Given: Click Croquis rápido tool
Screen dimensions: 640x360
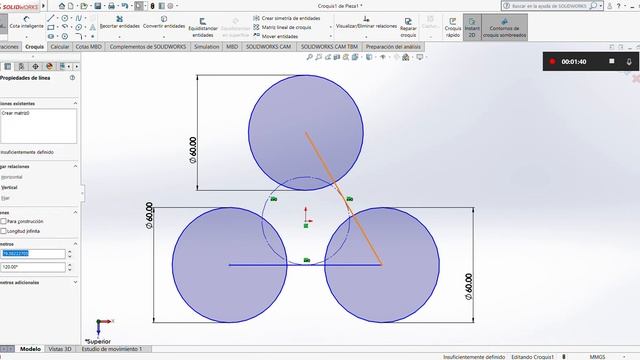Looking at the screenshot, I should [x=453, y=27].
